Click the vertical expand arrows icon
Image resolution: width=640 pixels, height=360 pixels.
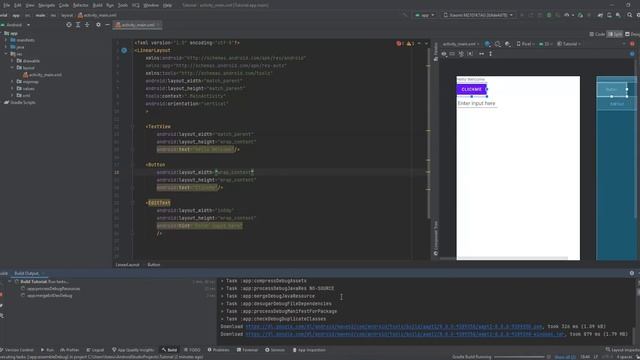[x=491, y=54]
